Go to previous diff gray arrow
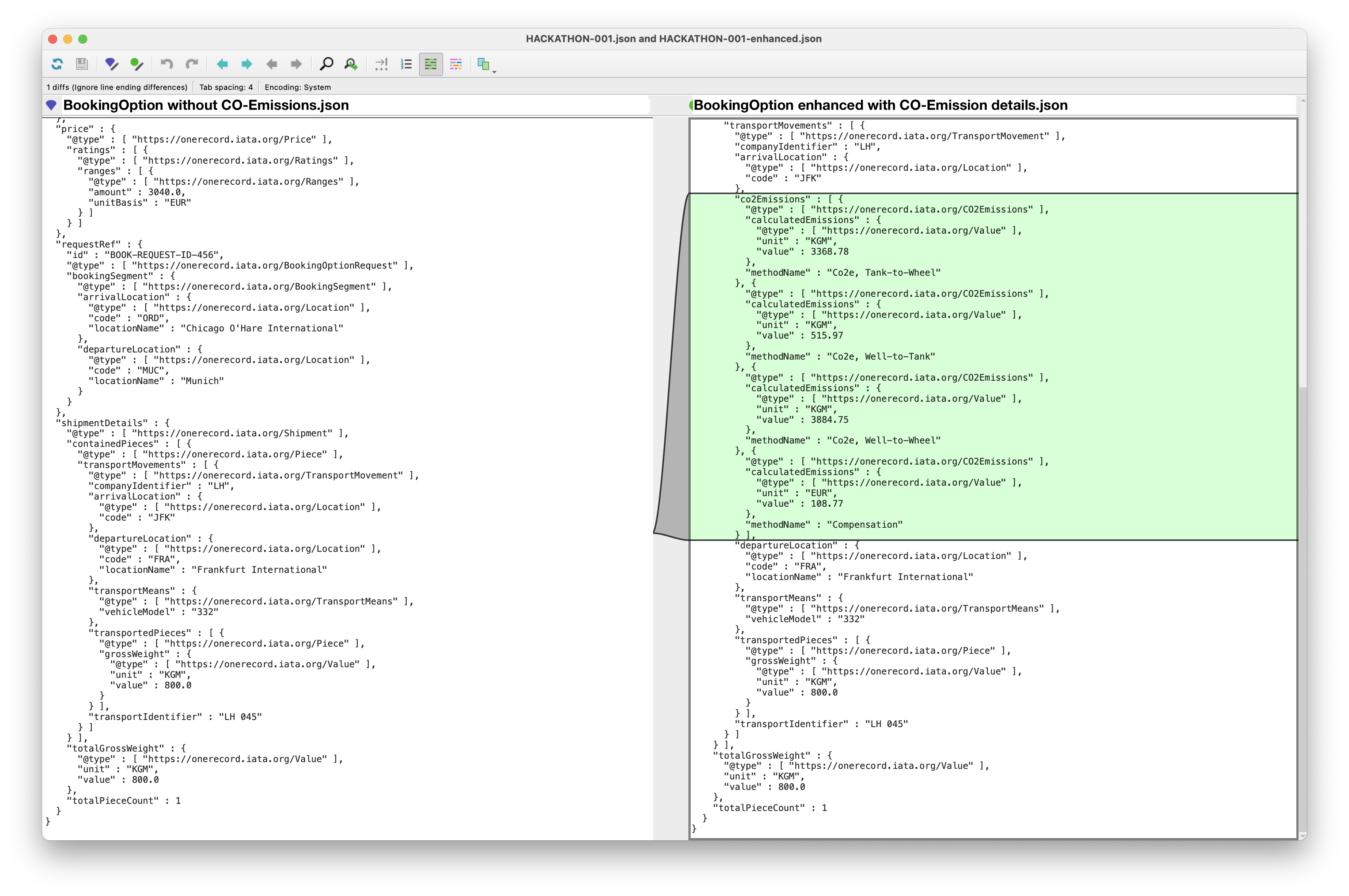Viewport: 1349px width, 896px height. pyautogui.click(x=272, y=64)
